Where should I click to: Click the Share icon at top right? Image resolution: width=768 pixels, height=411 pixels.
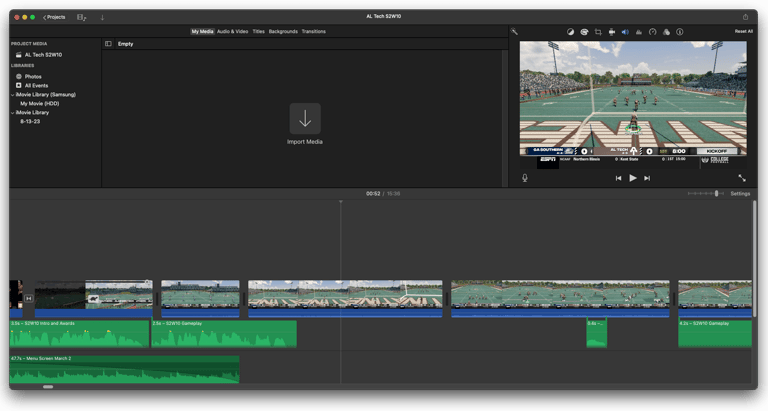(745, 17)
